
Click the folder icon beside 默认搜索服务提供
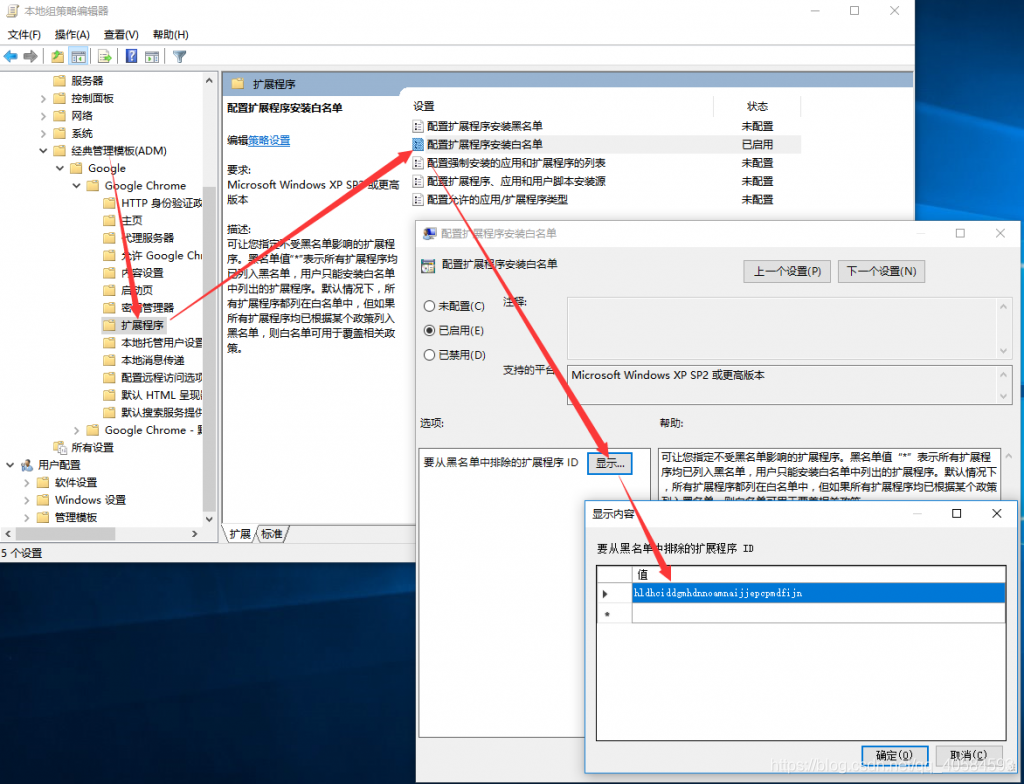(x=110, y=412)
